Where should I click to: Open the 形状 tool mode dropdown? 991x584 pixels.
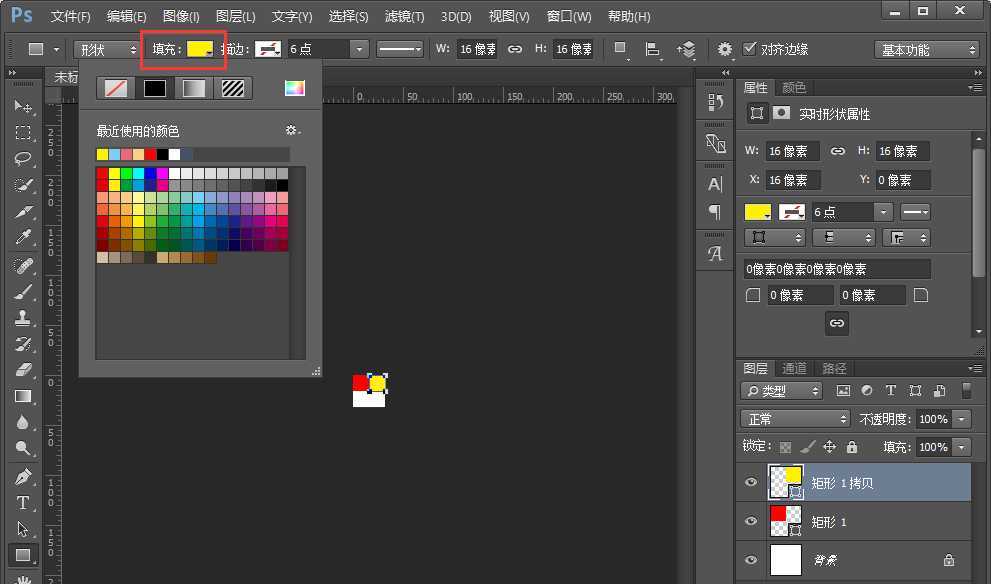pos(106,49)
